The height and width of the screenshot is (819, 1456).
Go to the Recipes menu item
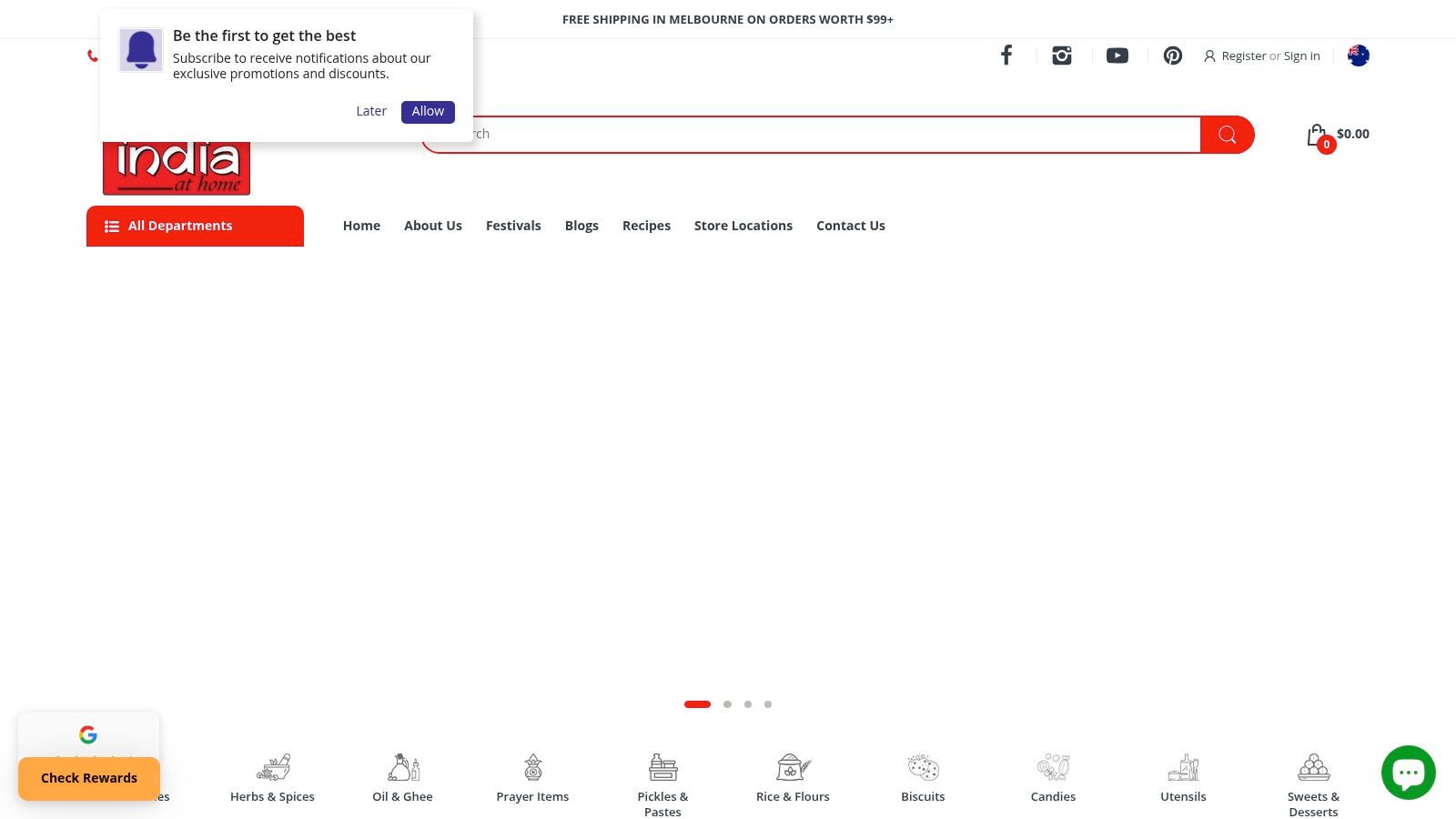(x=646, y=226)
